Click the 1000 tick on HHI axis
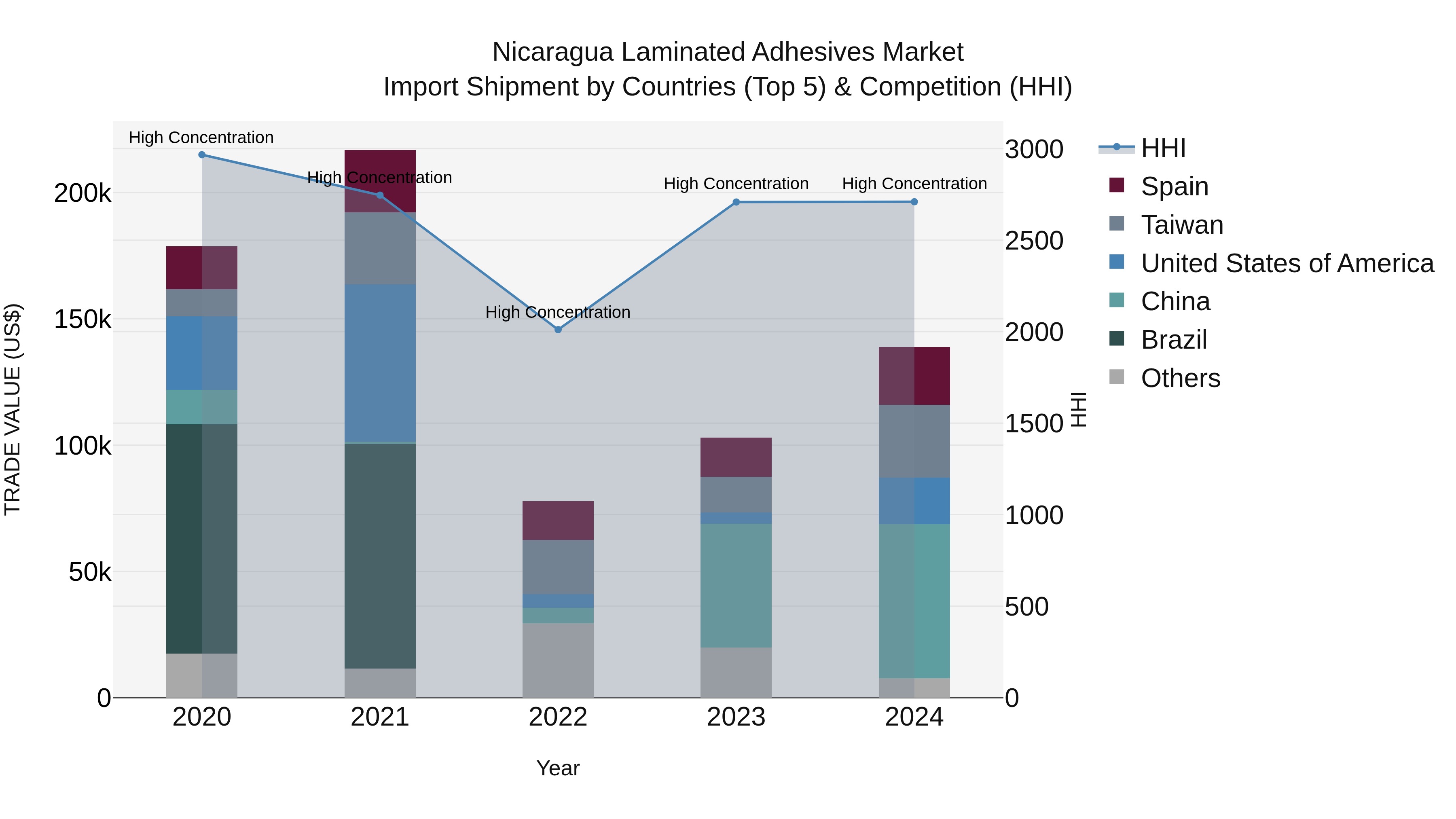1456x819 pixels. point(1034,515)
